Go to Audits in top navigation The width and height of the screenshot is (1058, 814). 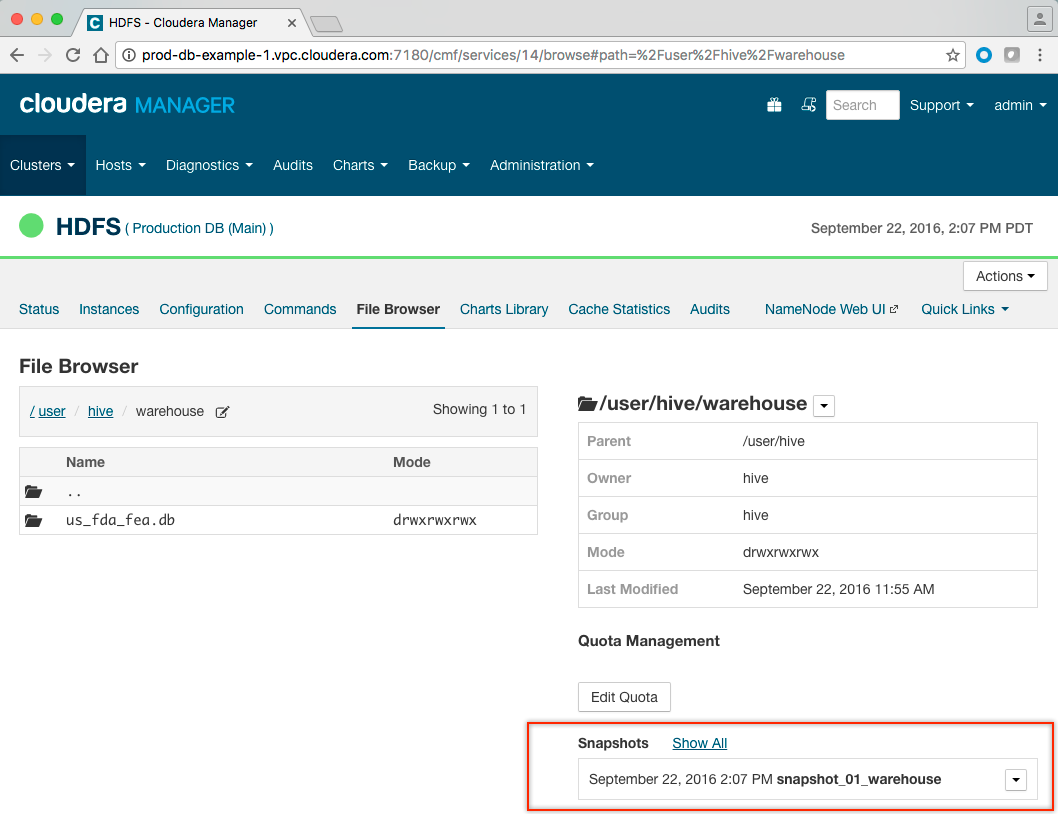pyautogui.click(x=293, y=165)
